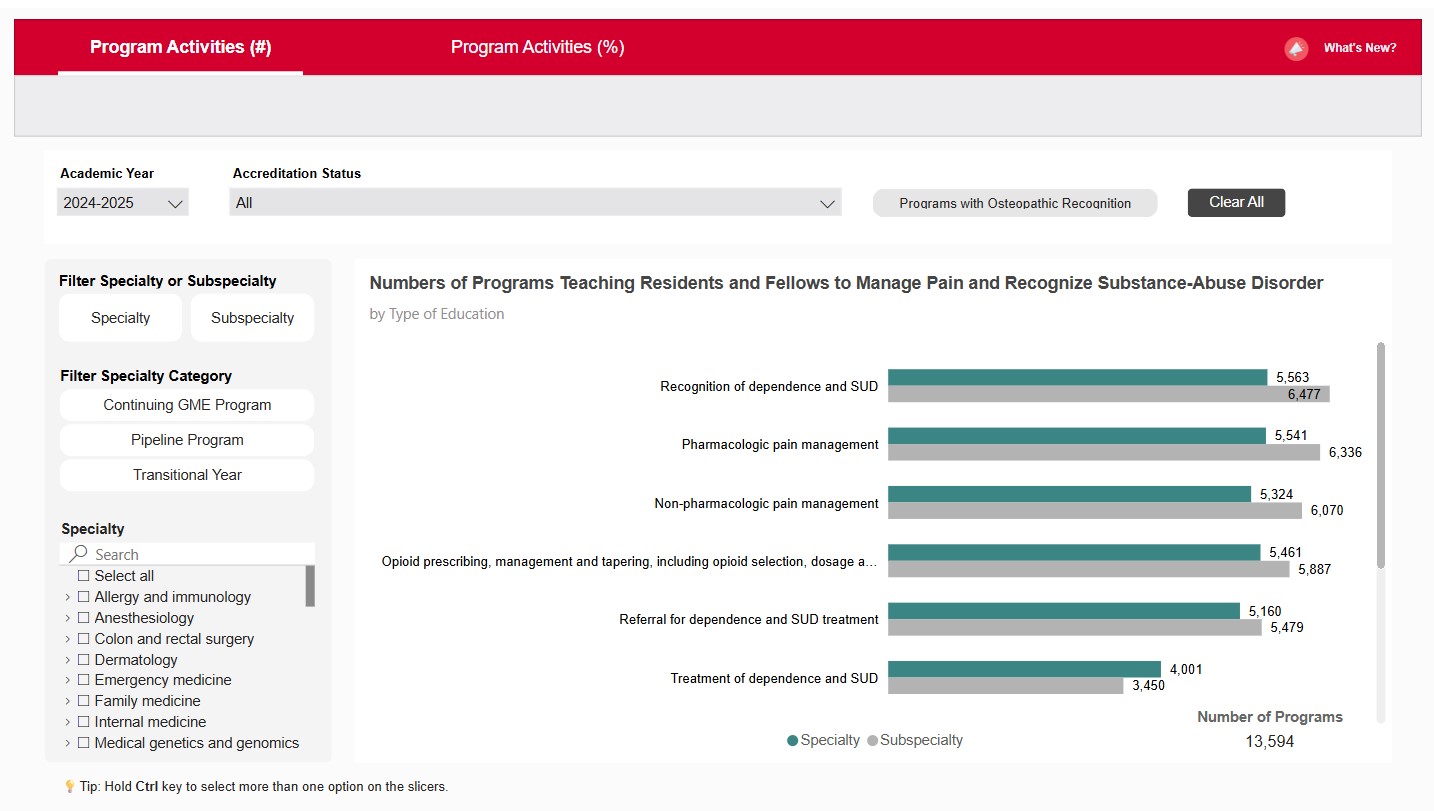This screenshot has width=1434, height=811.
Task: Check the Anesthesiology checkbox
Action: pos(84,618)
